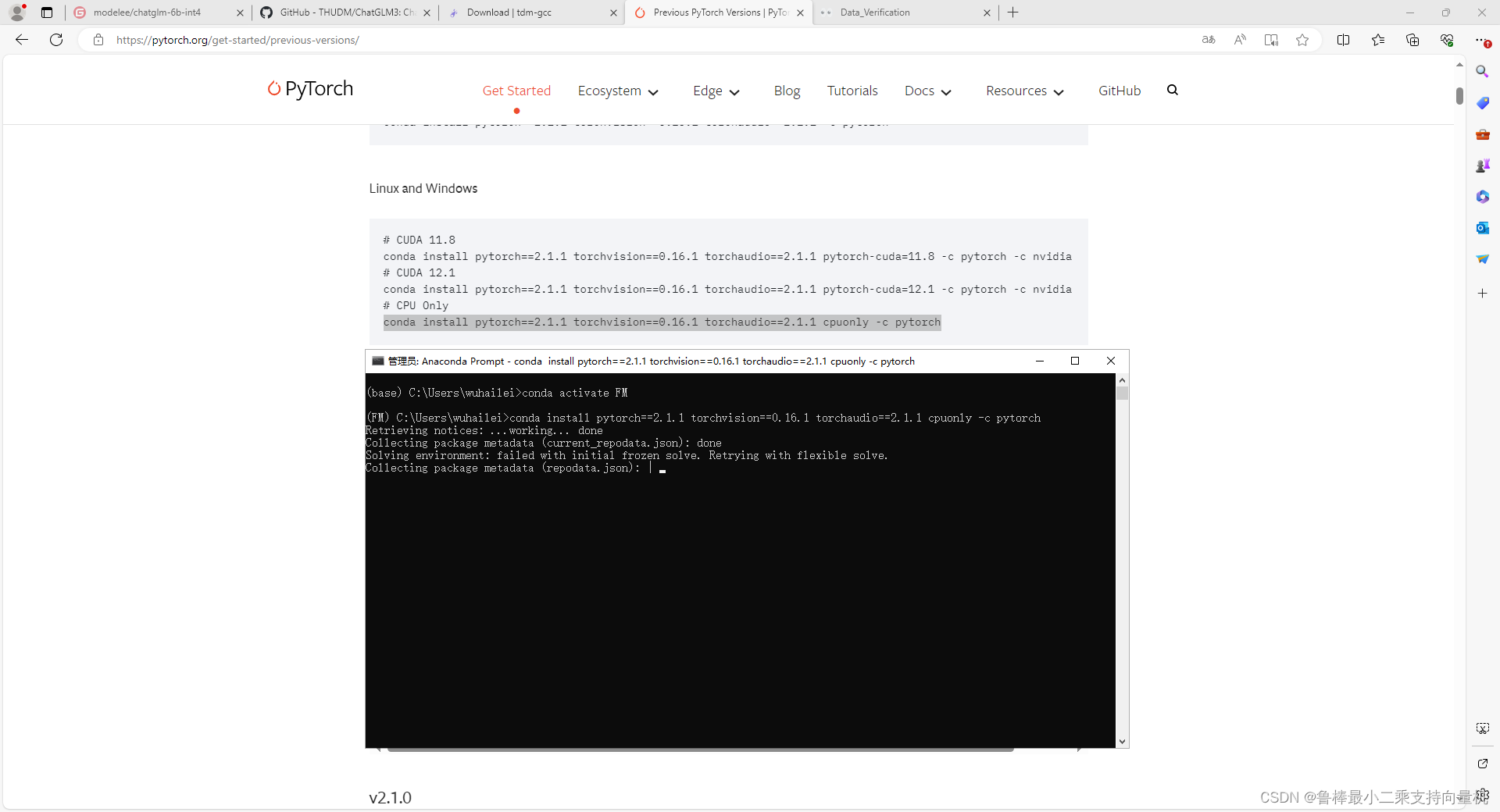Expand the Docs dropdown

coord(928,91)
